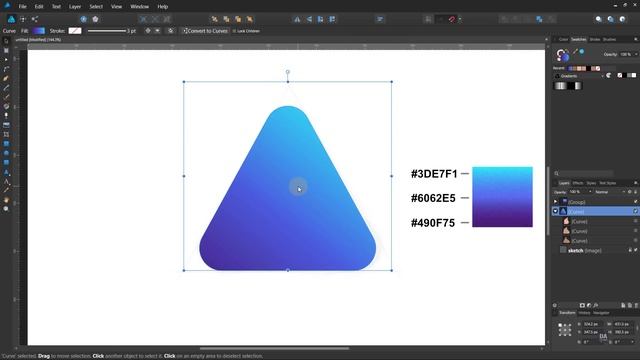
Task: Click the transform anchor point selector
Action: (x=565, y=329)
